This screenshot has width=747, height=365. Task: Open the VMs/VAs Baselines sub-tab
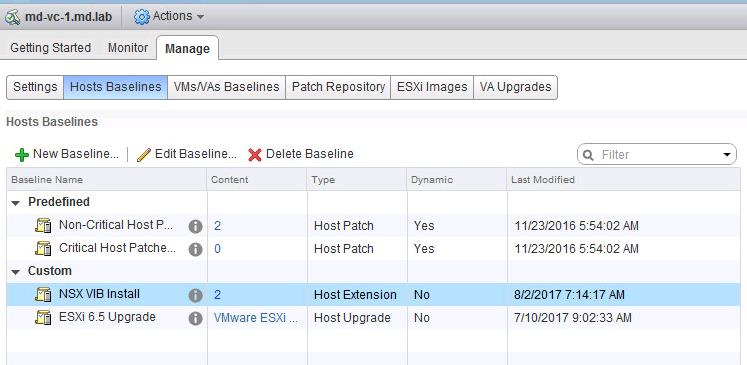click(x=226, y=87)
